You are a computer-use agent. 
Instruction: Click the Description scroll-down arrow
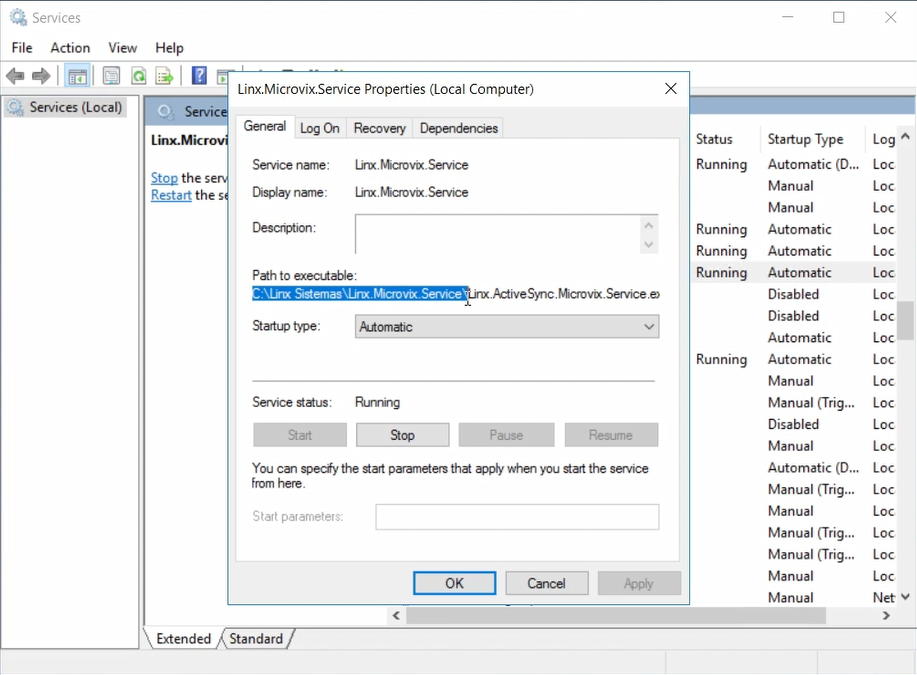[648, 244]
